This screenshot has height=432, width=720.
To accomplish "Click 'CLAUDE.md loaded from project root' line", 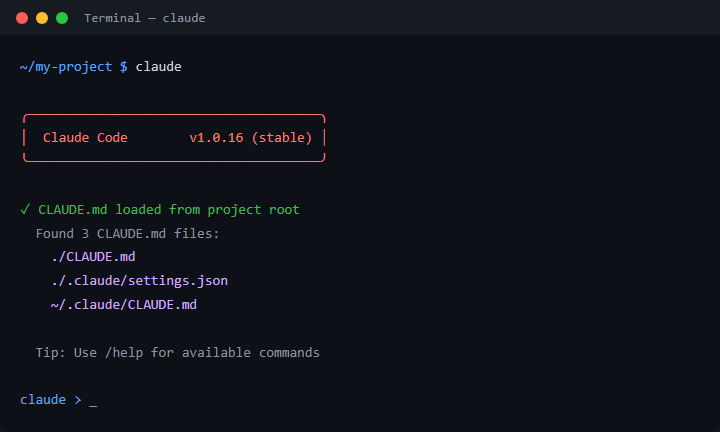I will click(169, 210).
